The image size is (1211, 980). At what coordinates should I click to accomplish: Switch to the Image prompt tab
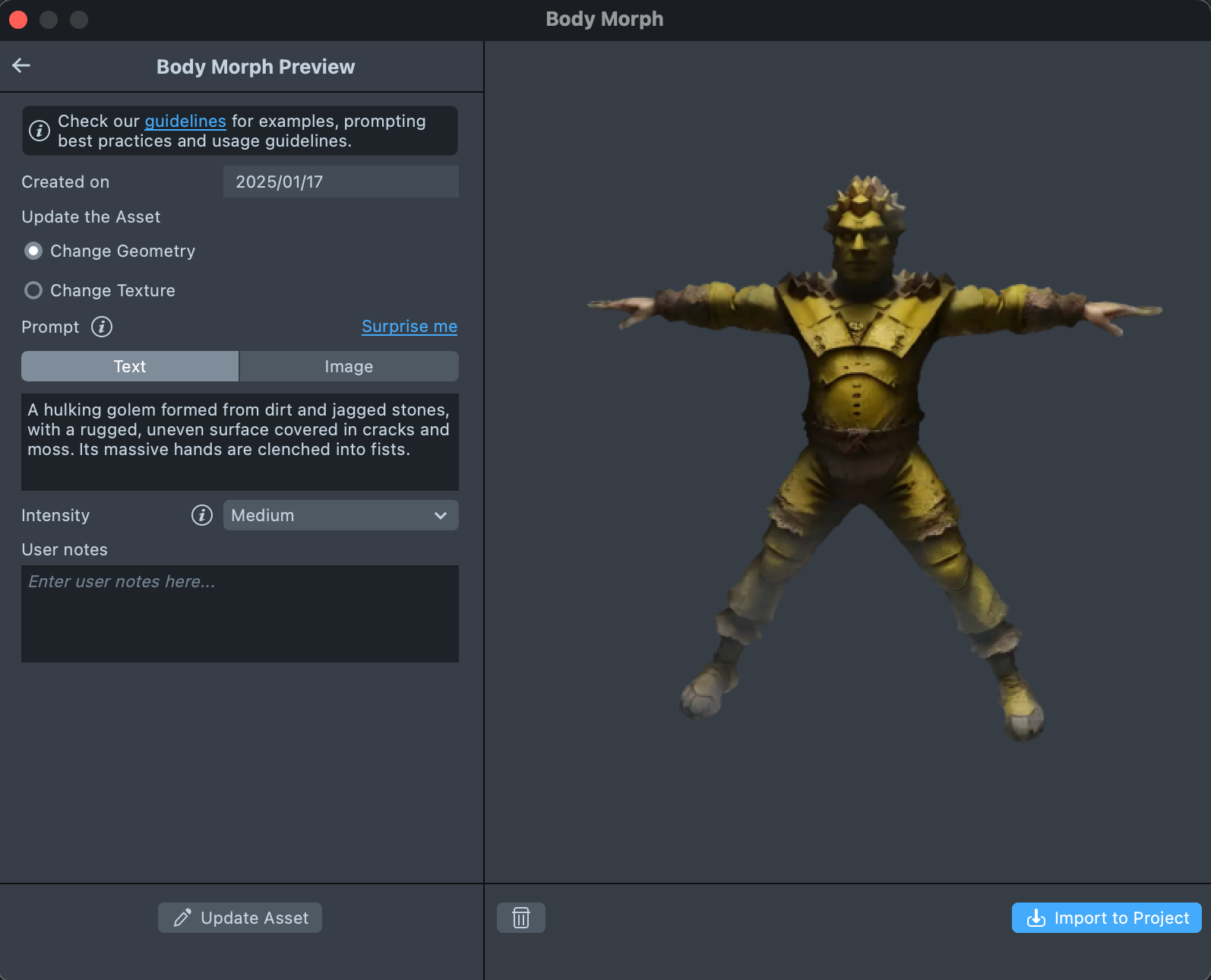(349, 367)
